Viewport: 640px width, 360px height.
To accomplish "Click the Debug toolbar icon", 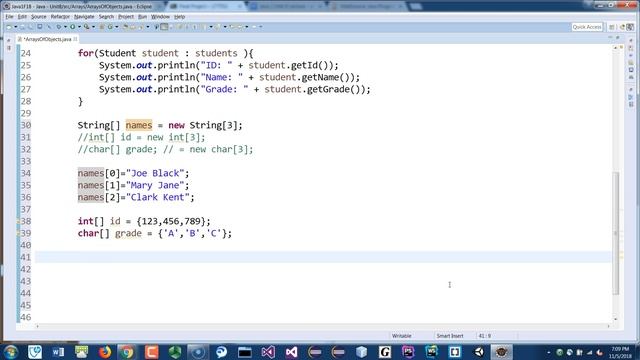I will tap(59, 27).
